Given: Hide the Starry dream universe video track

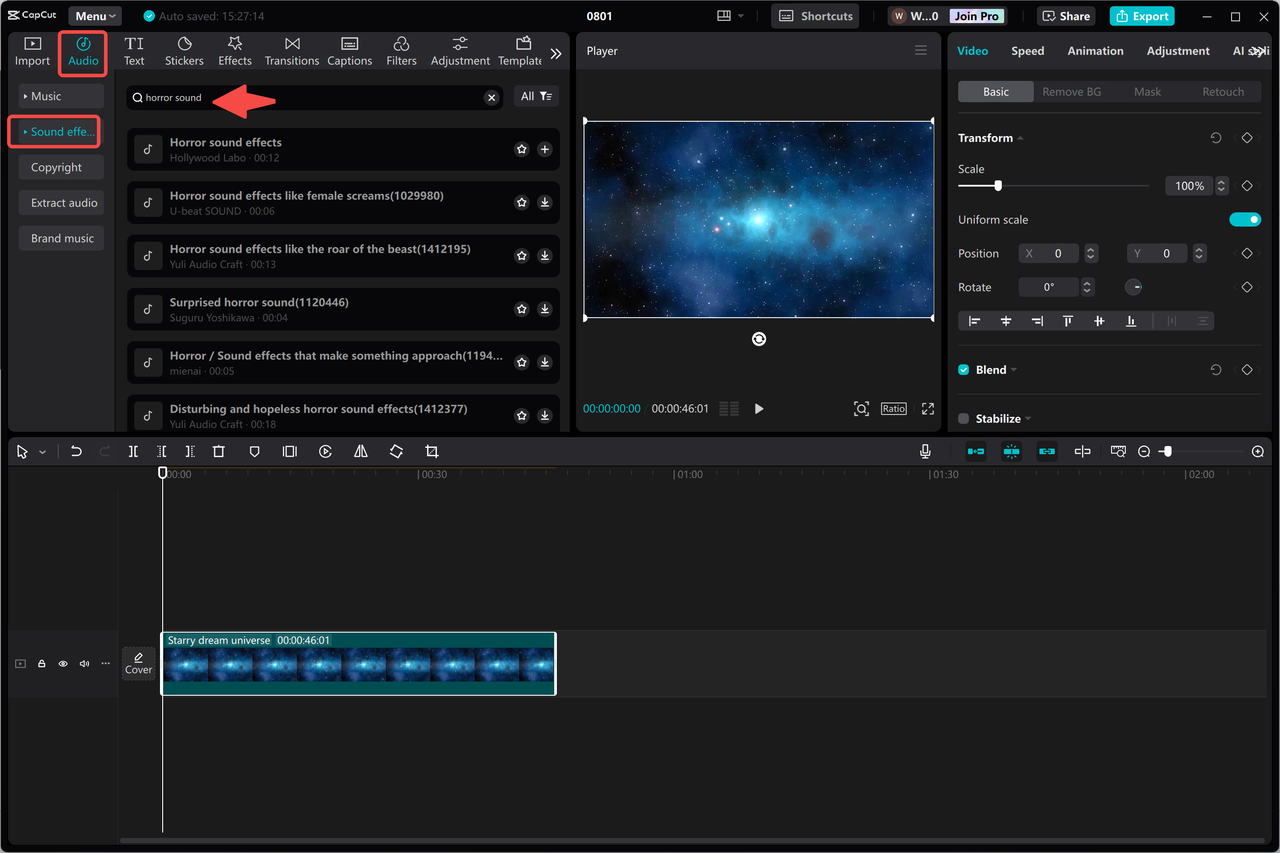Looking at the screenshot, I should click(x=62, y=663).
